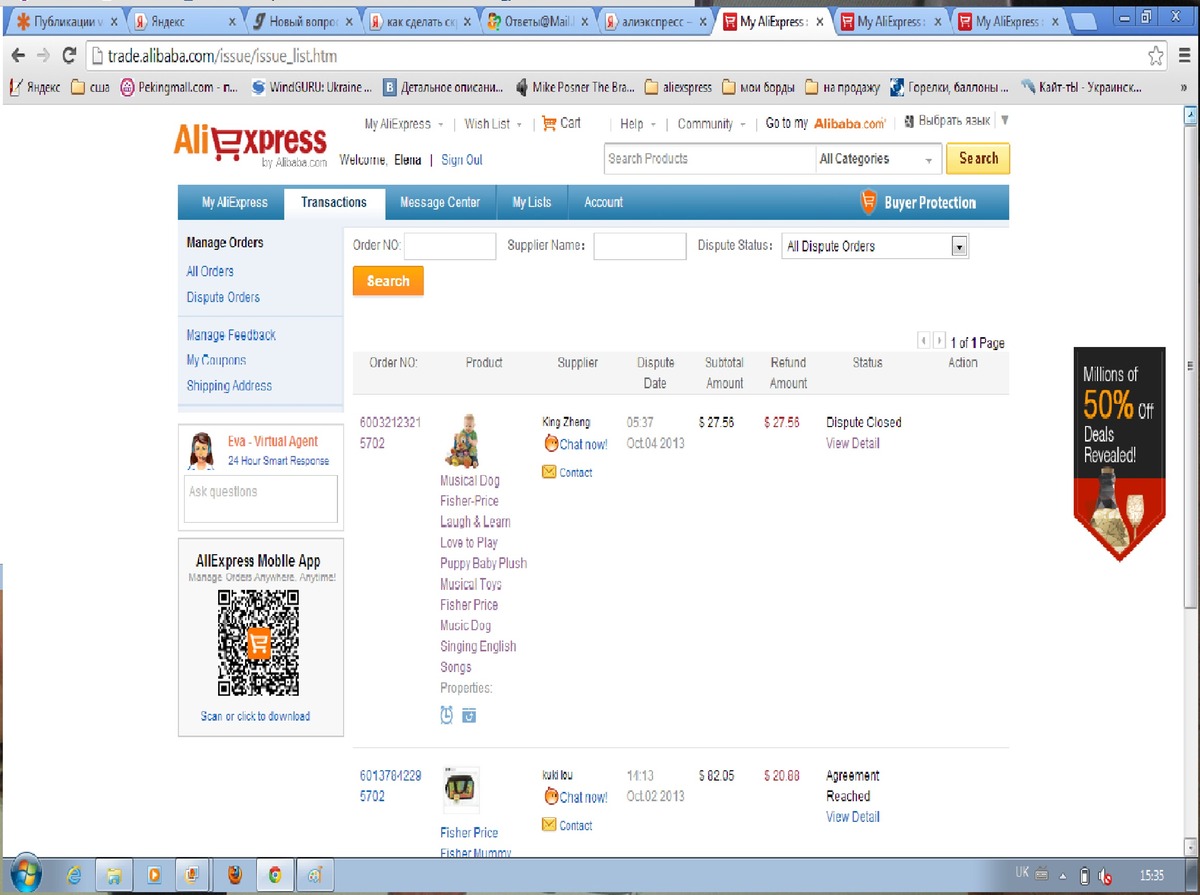Switch to the Ответы@Mail browser tab
Viewport: 1200px width, 895px height.
pyautogui.click(x=536, y=21)
